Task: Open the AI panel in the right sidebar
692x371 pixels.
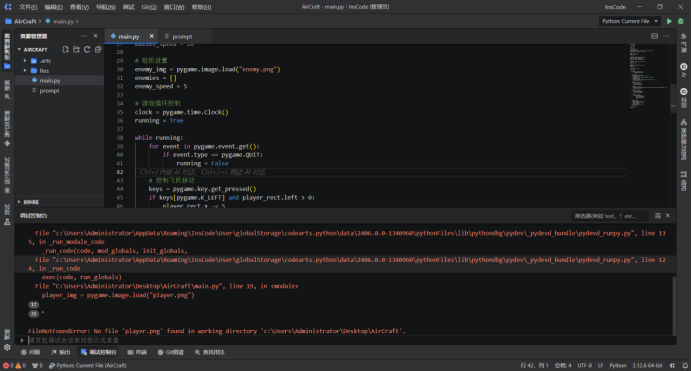Action: pyautogui.click(x=684, y=70)
